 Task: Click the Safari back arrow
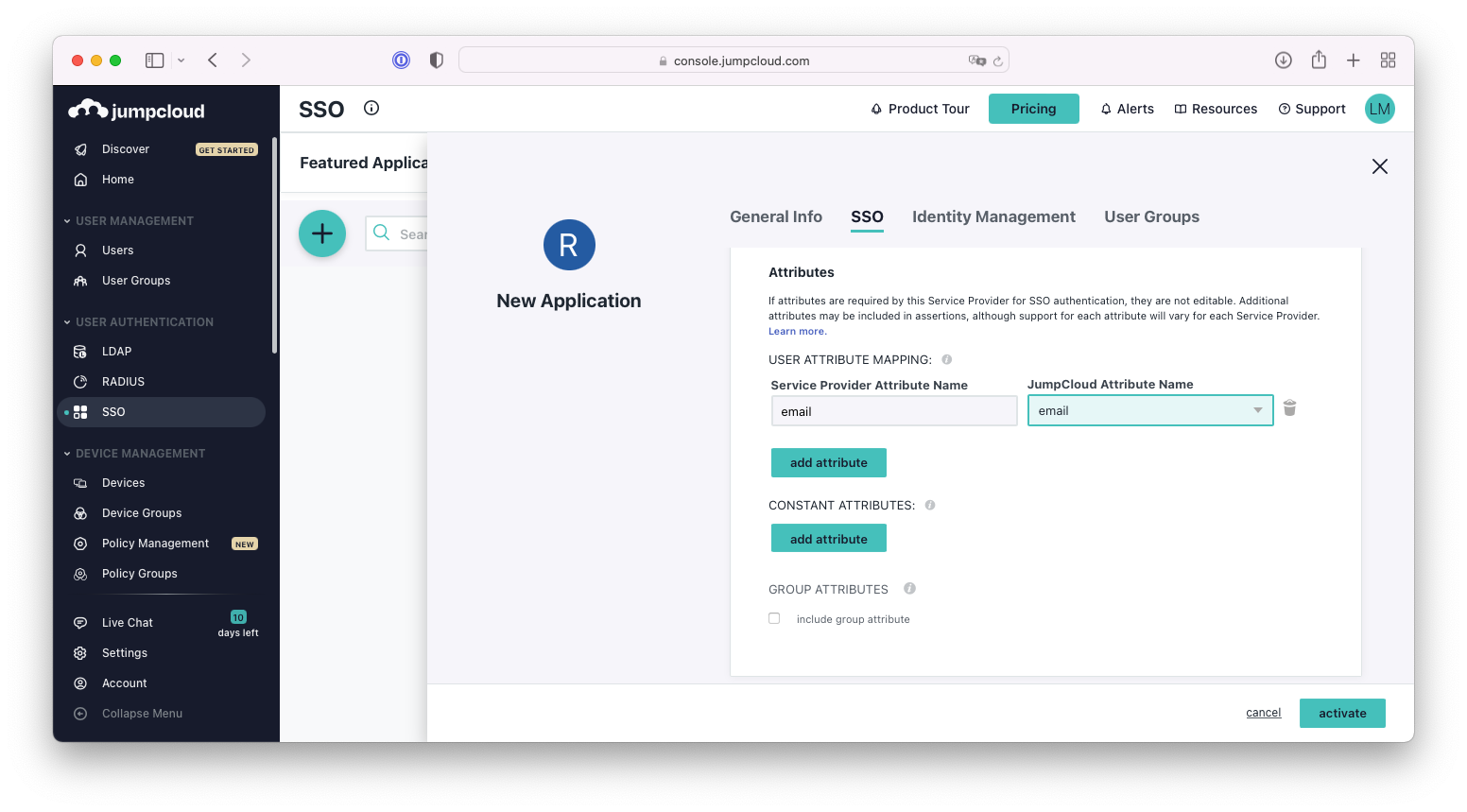213,60
